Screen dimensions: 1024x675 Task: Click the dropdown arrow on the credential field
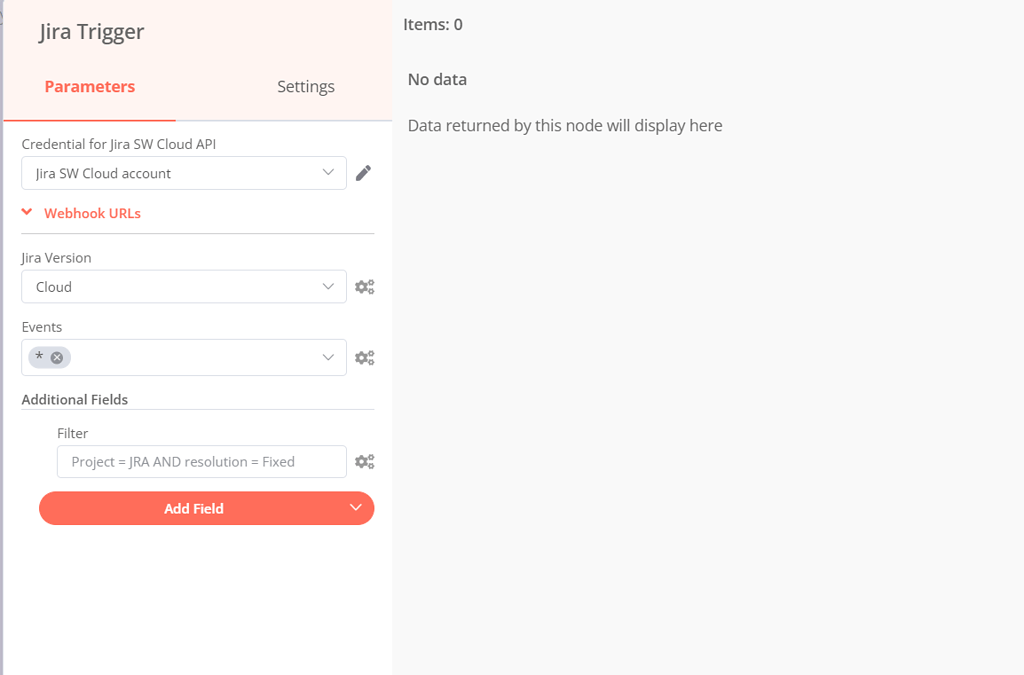click(328, 172)
